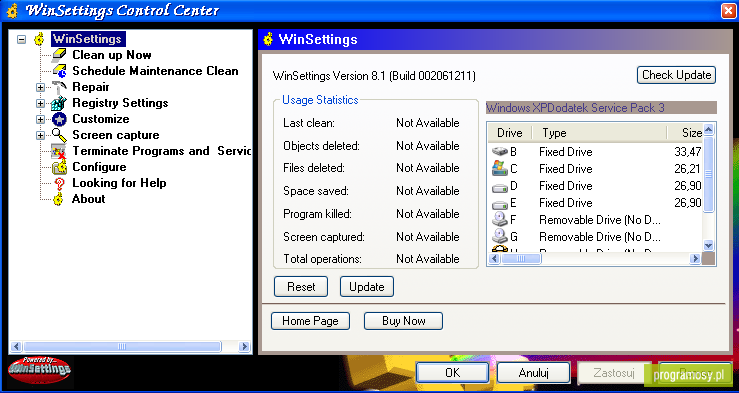Click the drive F removable disk icon
739x393 pixels.
500,219
